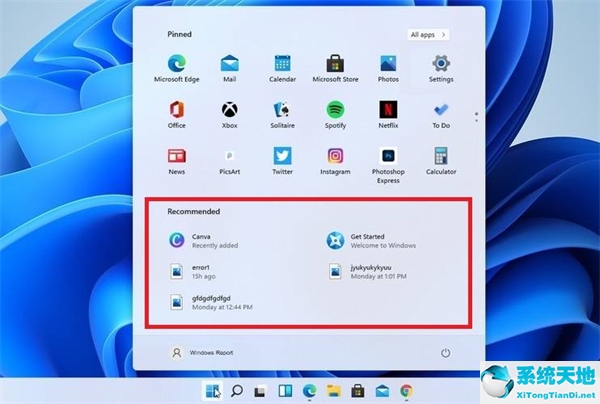Open Microsoft Edge from pinned apps

pos(176,68)
